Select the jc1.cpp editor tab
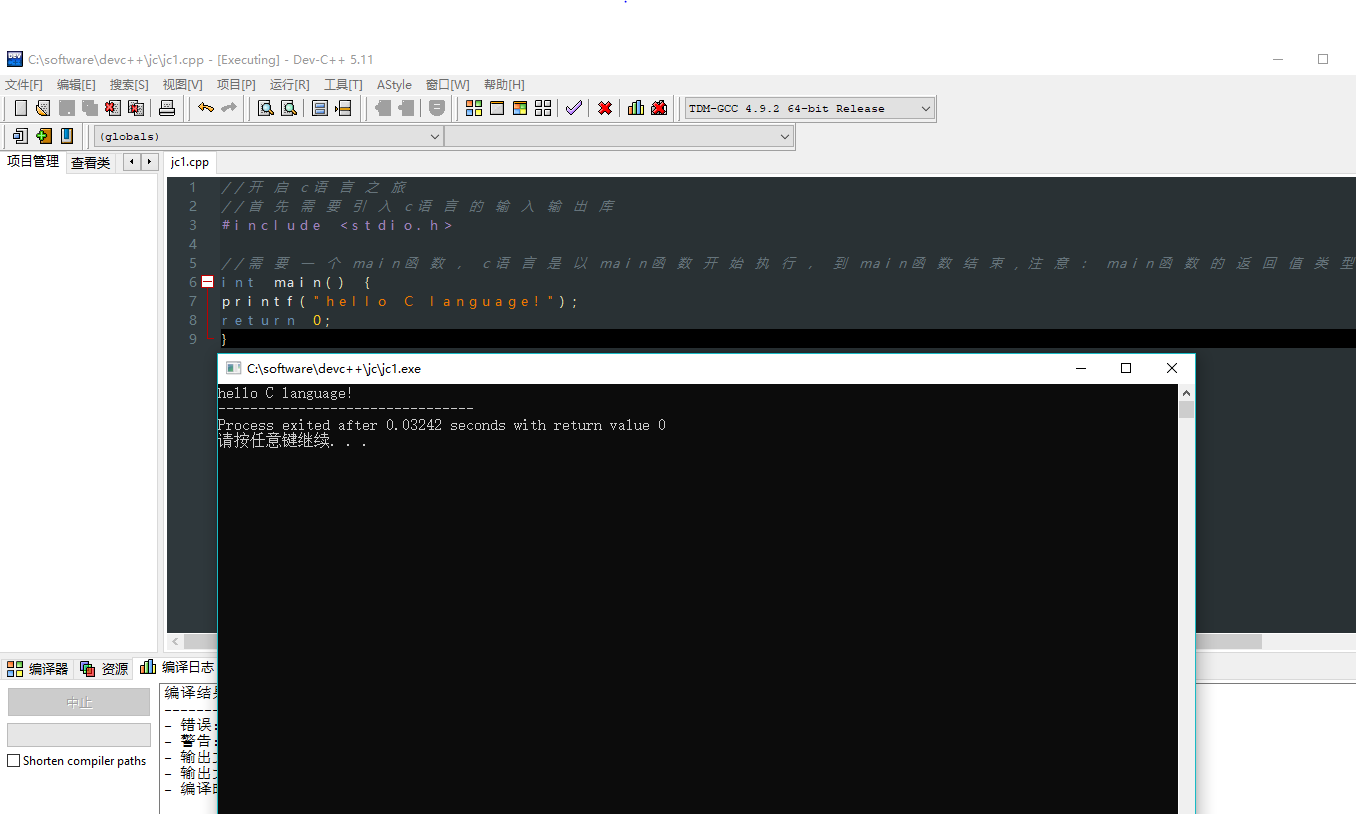The width and height of the screenshot is (1356, 814). pyautogui.click(x=190, y=162)
